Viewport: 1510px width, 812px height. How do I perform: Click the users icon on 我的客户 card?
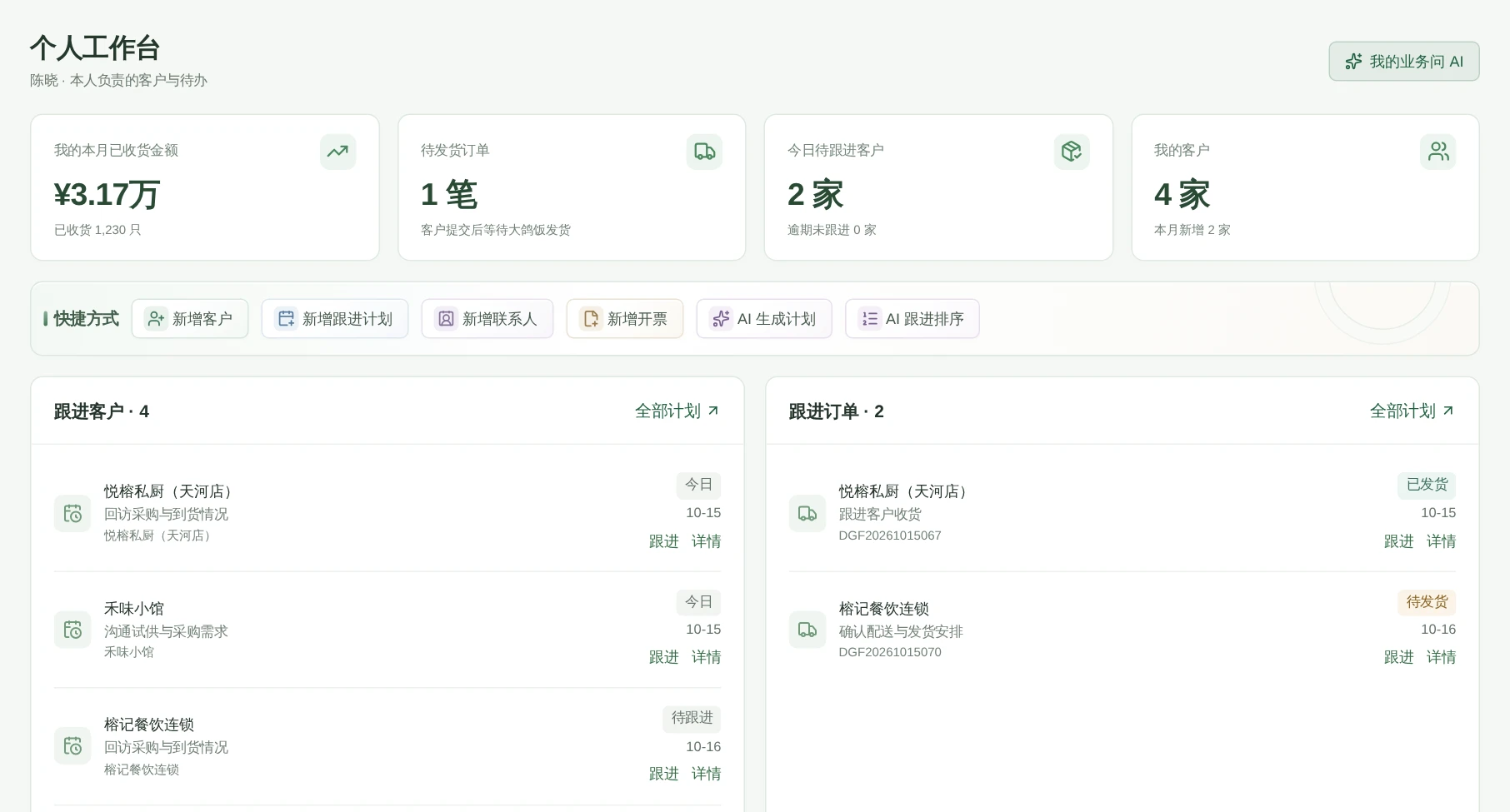[1438, 152]
